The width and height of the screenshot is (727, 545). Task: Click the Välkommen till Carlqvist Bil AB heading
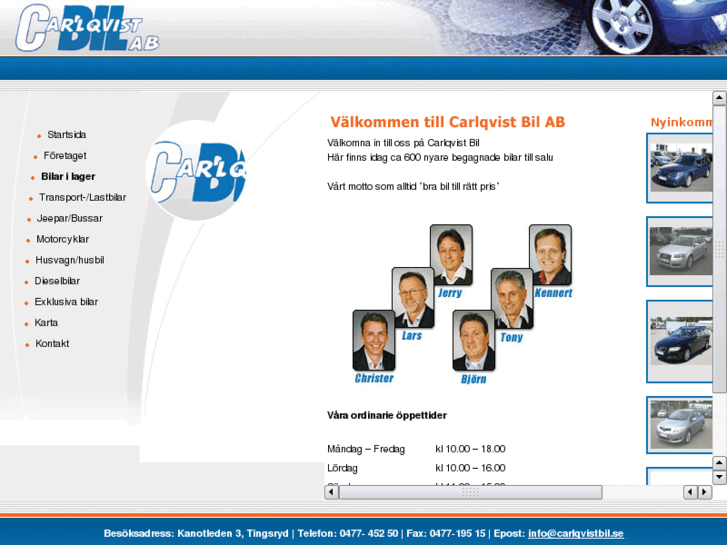coord(447,122)
